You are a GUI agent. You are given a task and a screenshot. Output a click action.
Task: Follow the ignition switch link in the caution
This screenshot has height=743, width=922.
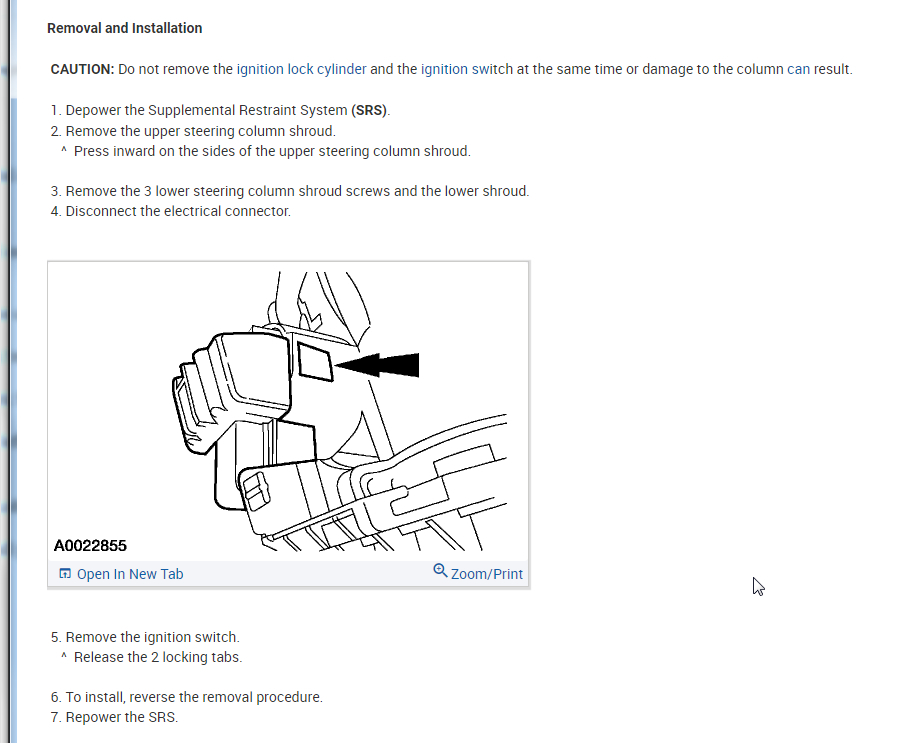(467, 69)
